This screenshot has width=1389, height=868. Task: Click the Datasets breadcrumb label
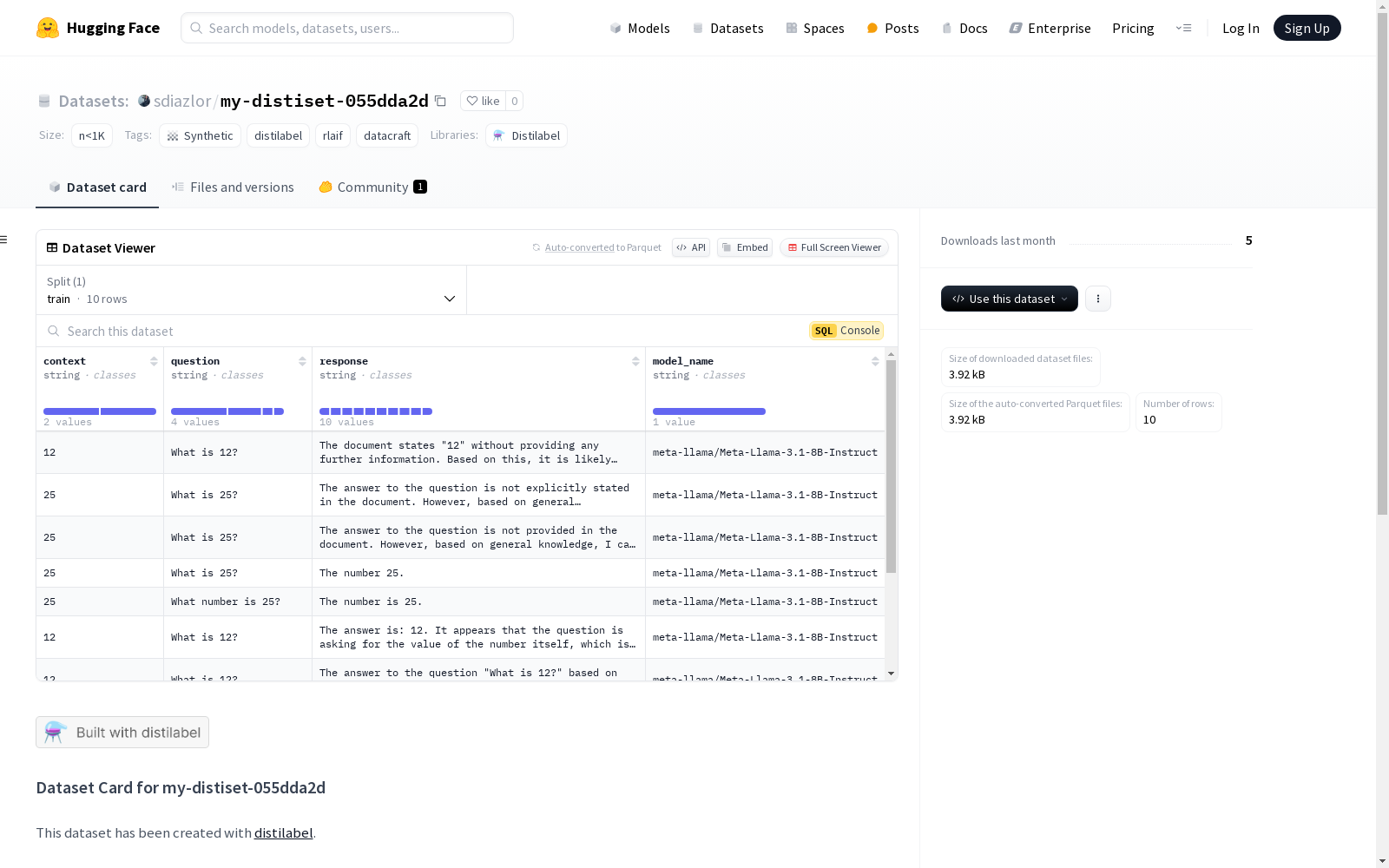coord(94,101)
